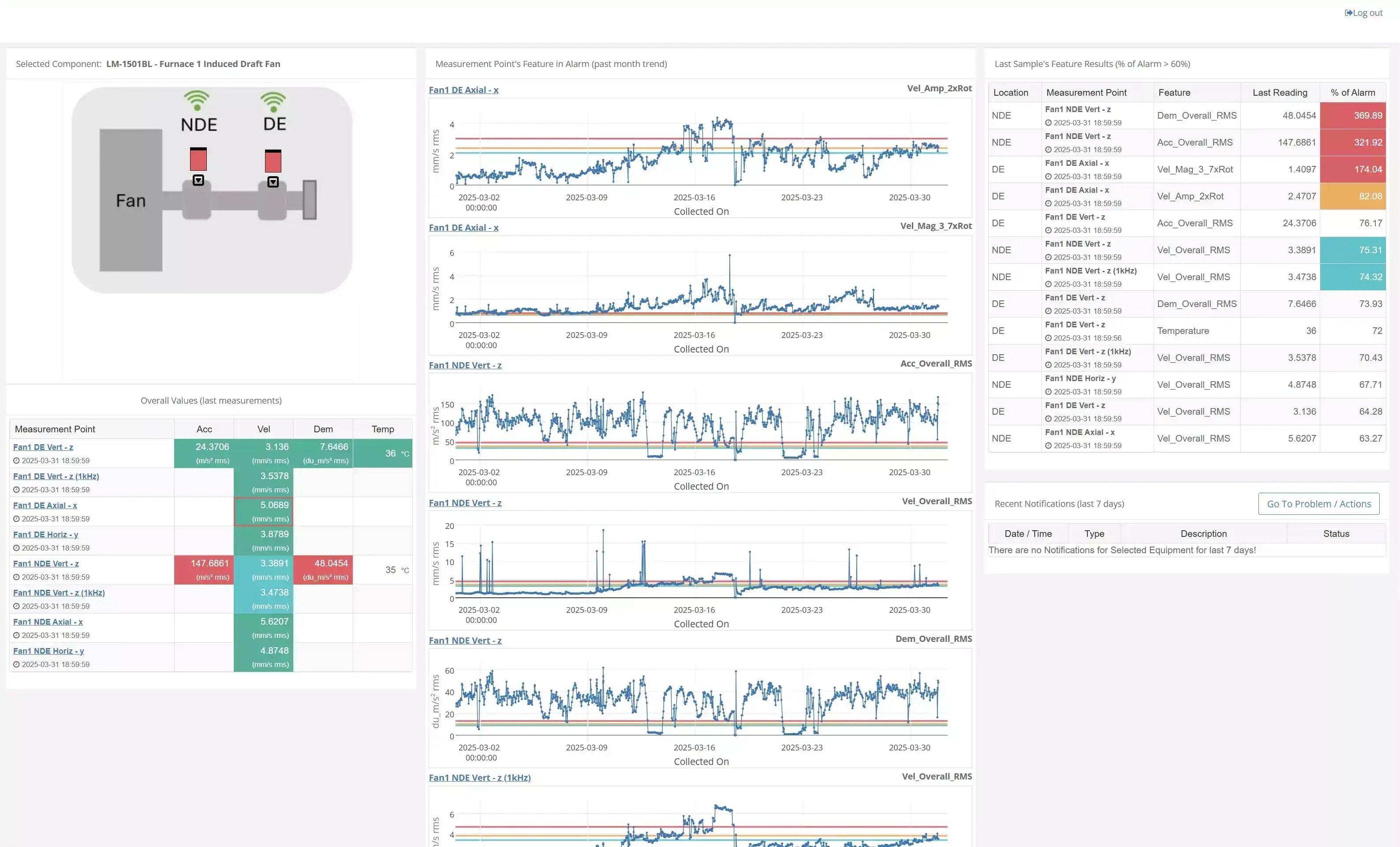Click the Log out link
Viewport: 1400px width, 847px height.
tap(1363, 12)
